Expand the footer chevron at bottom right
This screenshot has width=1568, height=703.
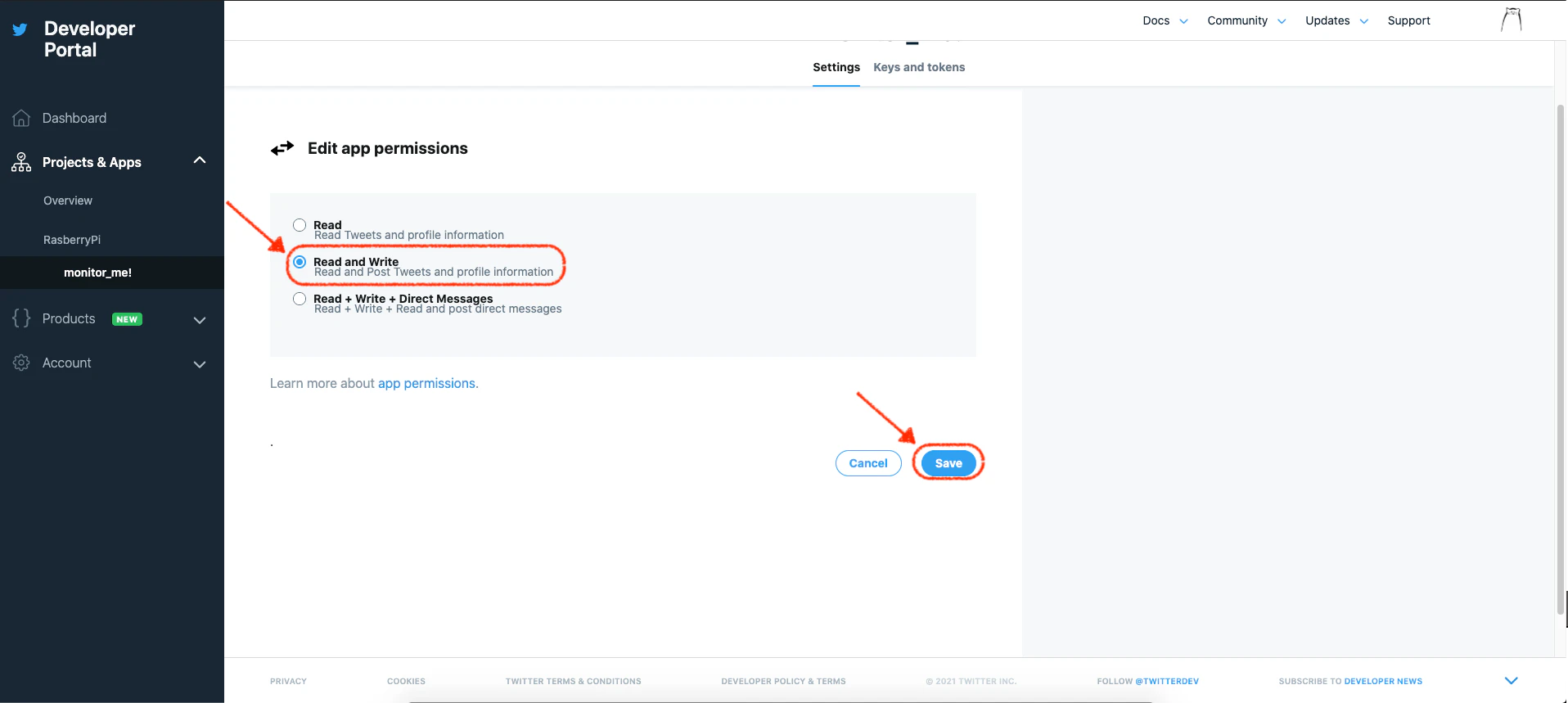tap(1512, 681)
